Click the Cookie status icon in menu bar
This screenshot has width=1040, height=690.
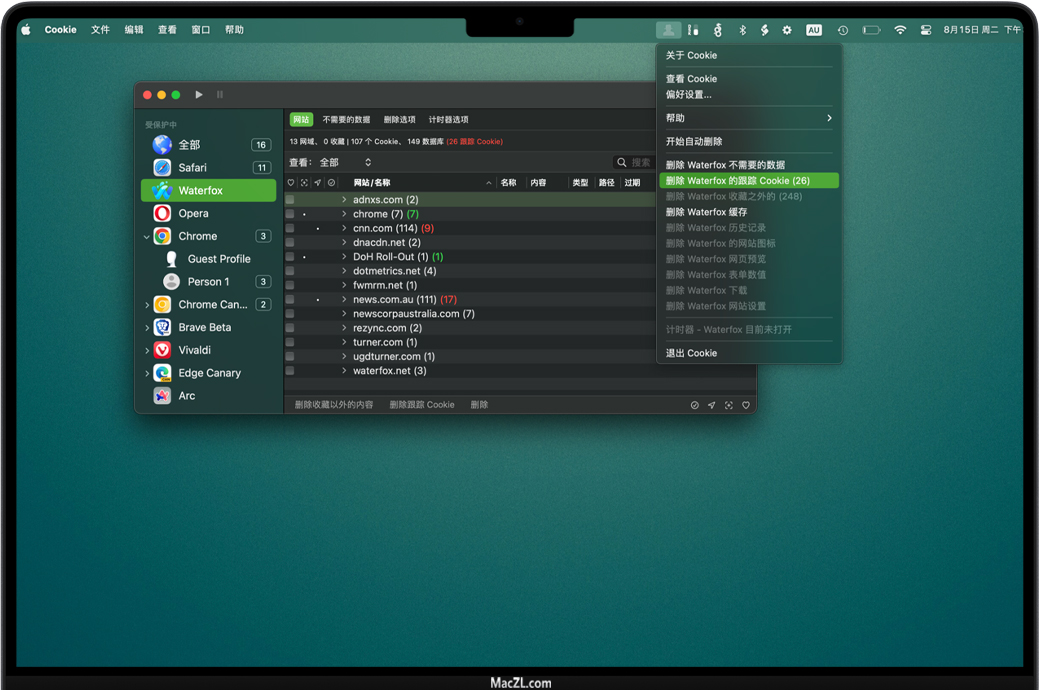coord(669,30)
